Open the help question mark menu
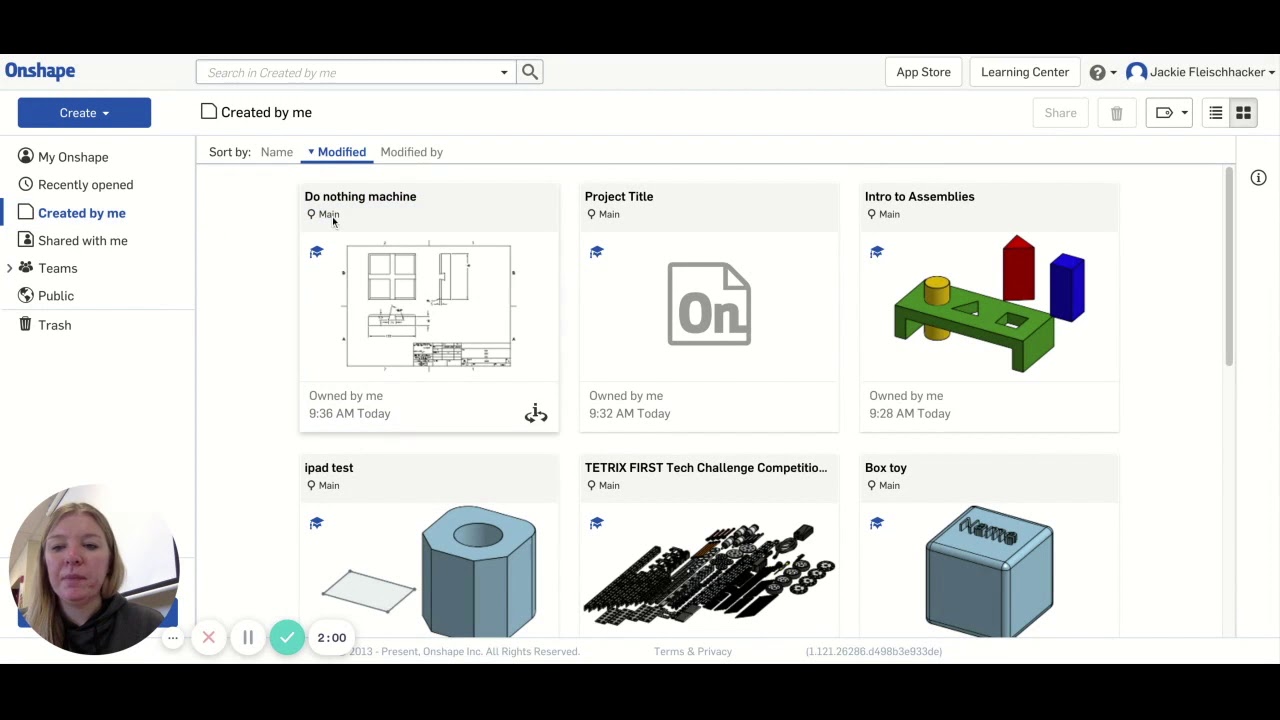 point(1103,72)
